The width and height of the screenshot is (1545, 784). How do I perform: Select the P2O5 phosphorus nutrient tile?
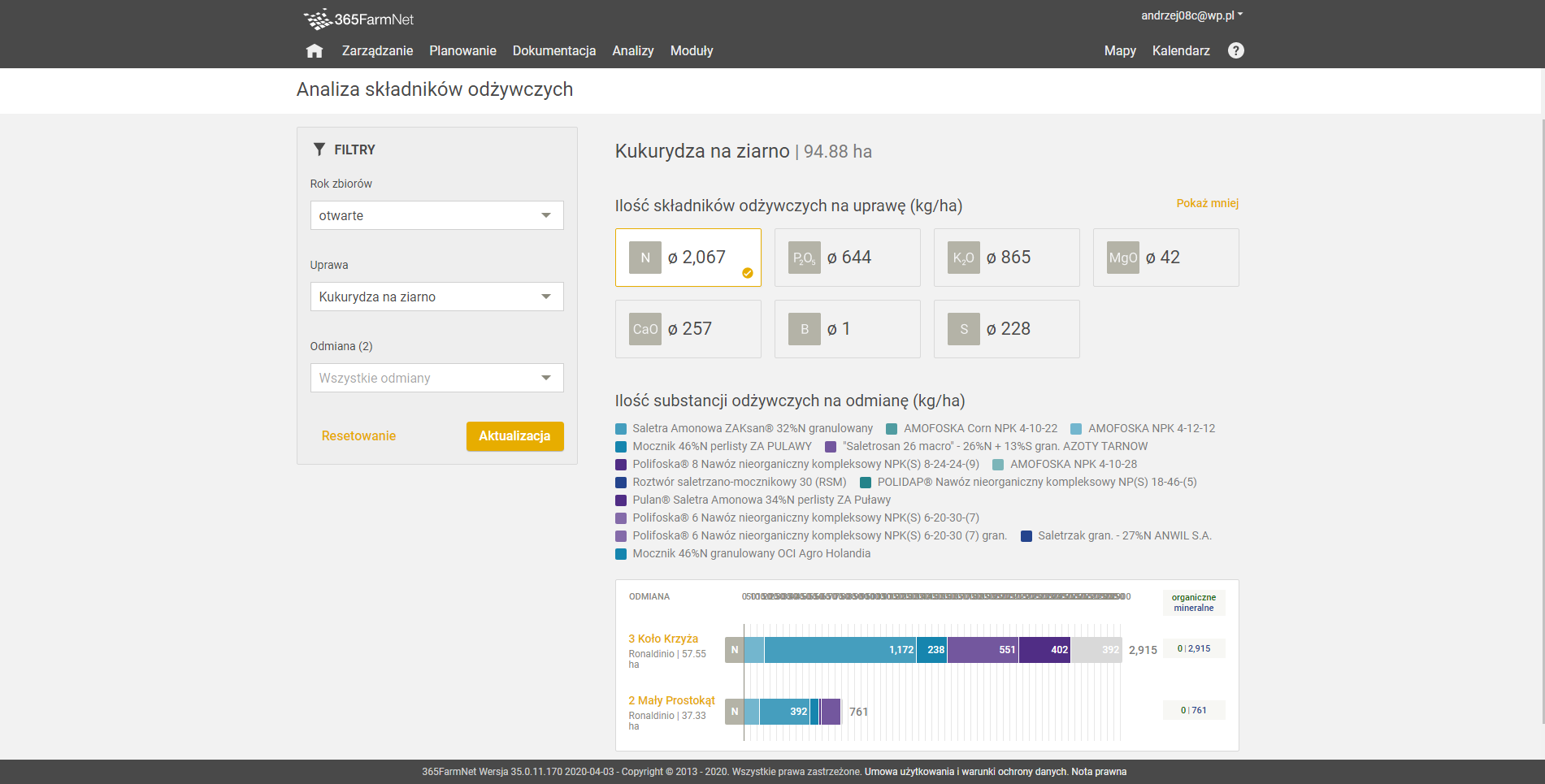tap(847, 258)
